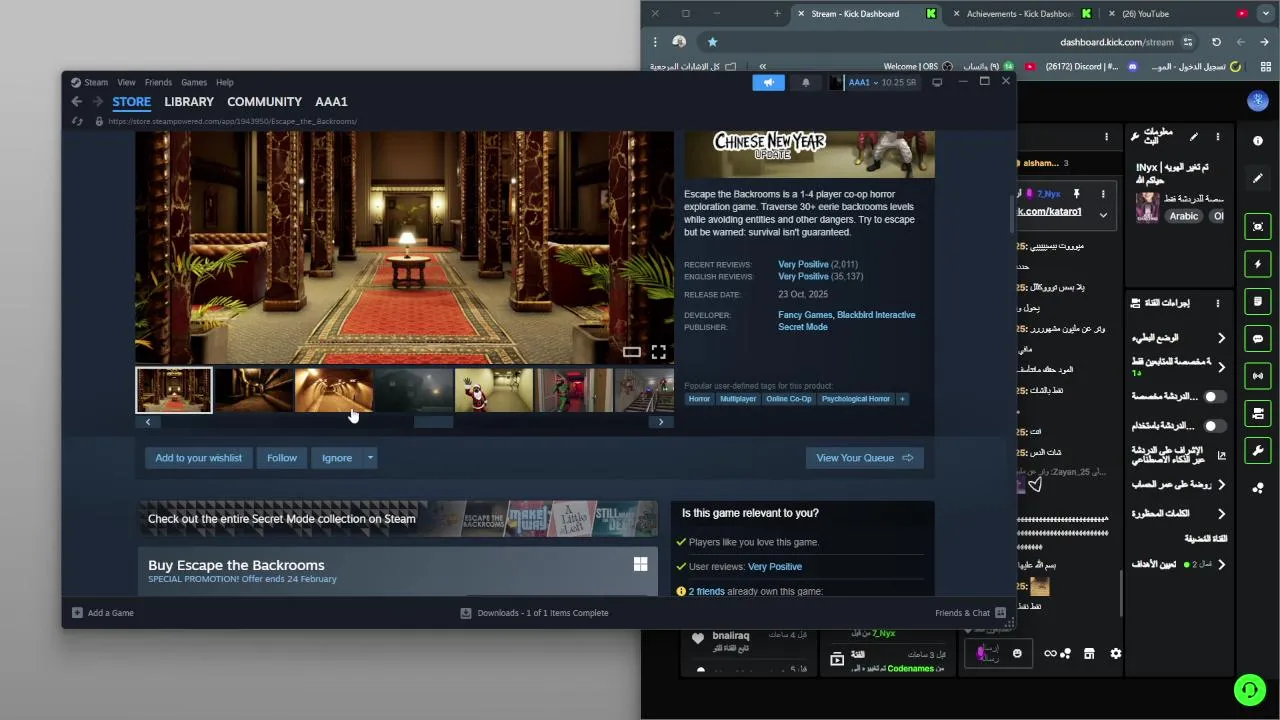Click Steam store URL address field
The image size is (1280, 720).
pyautogui.click(x=232, y=121)
